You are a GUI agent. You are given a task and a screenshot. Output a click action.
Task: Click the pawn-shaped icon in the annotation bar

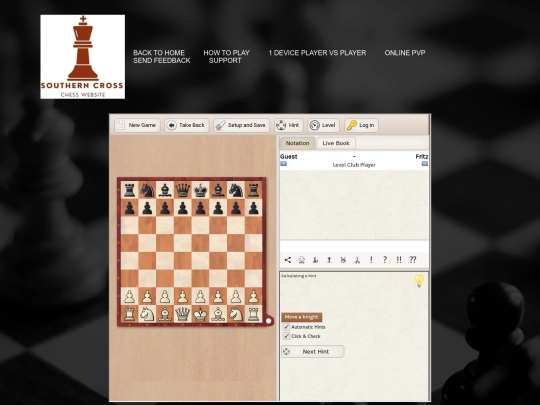pos(315,260)
